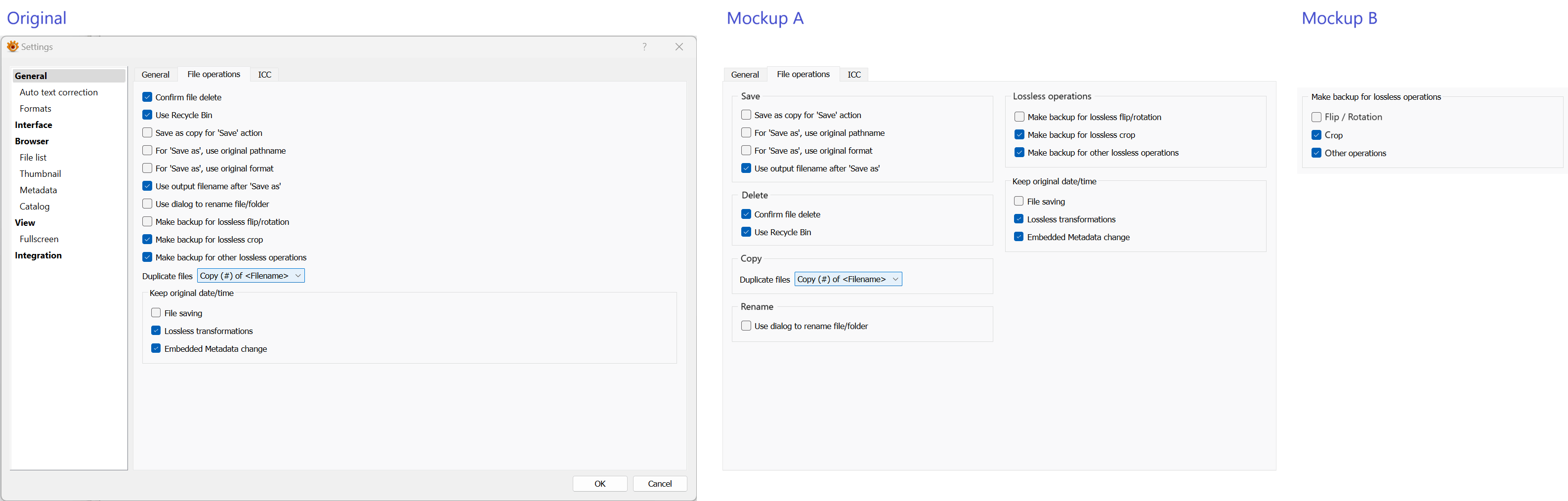Go to the Integration settings category
1568x501 pixels.
[x=39, y=255]
